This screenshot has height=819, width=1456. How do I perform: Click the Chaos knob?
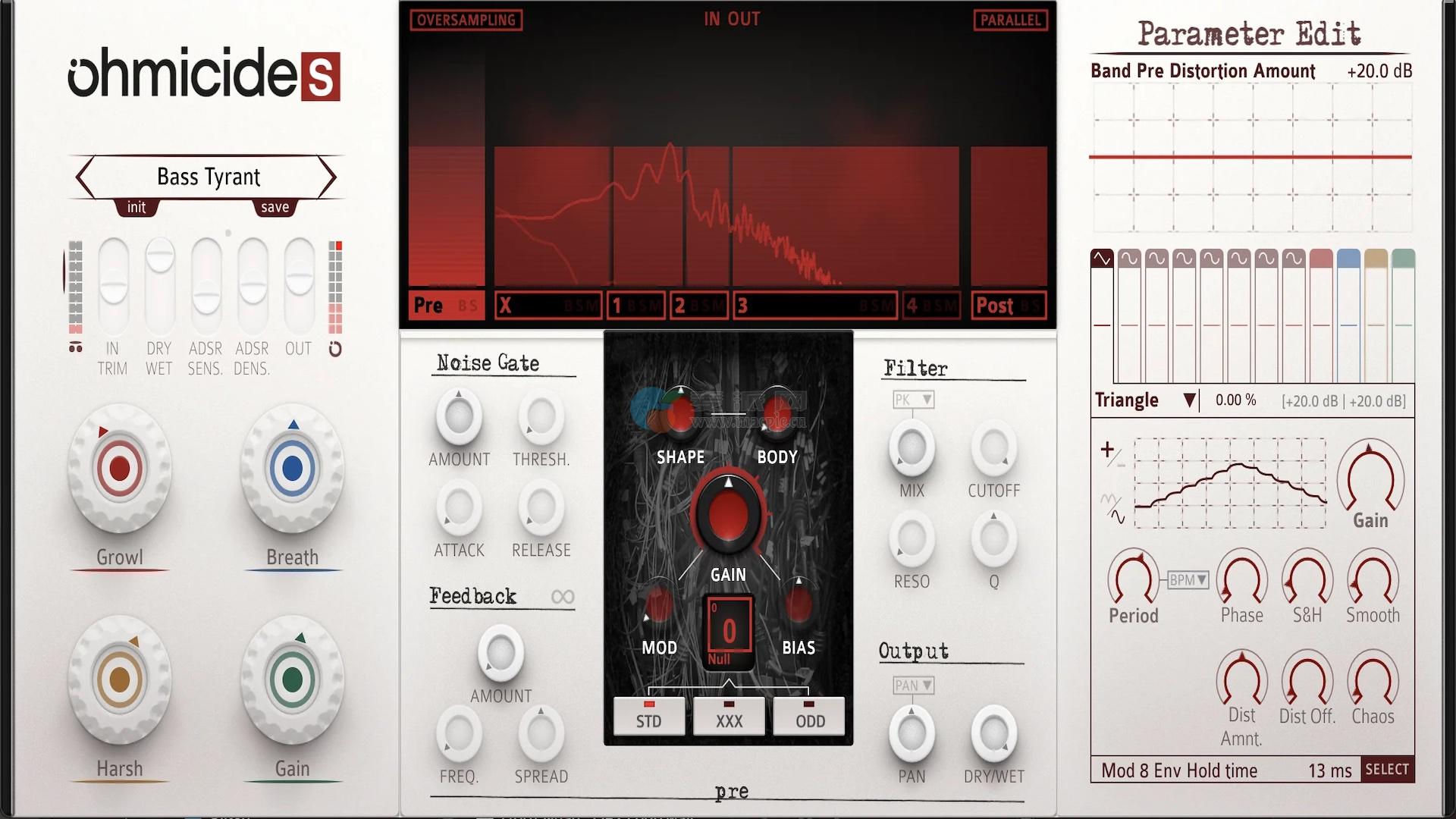1373,679
